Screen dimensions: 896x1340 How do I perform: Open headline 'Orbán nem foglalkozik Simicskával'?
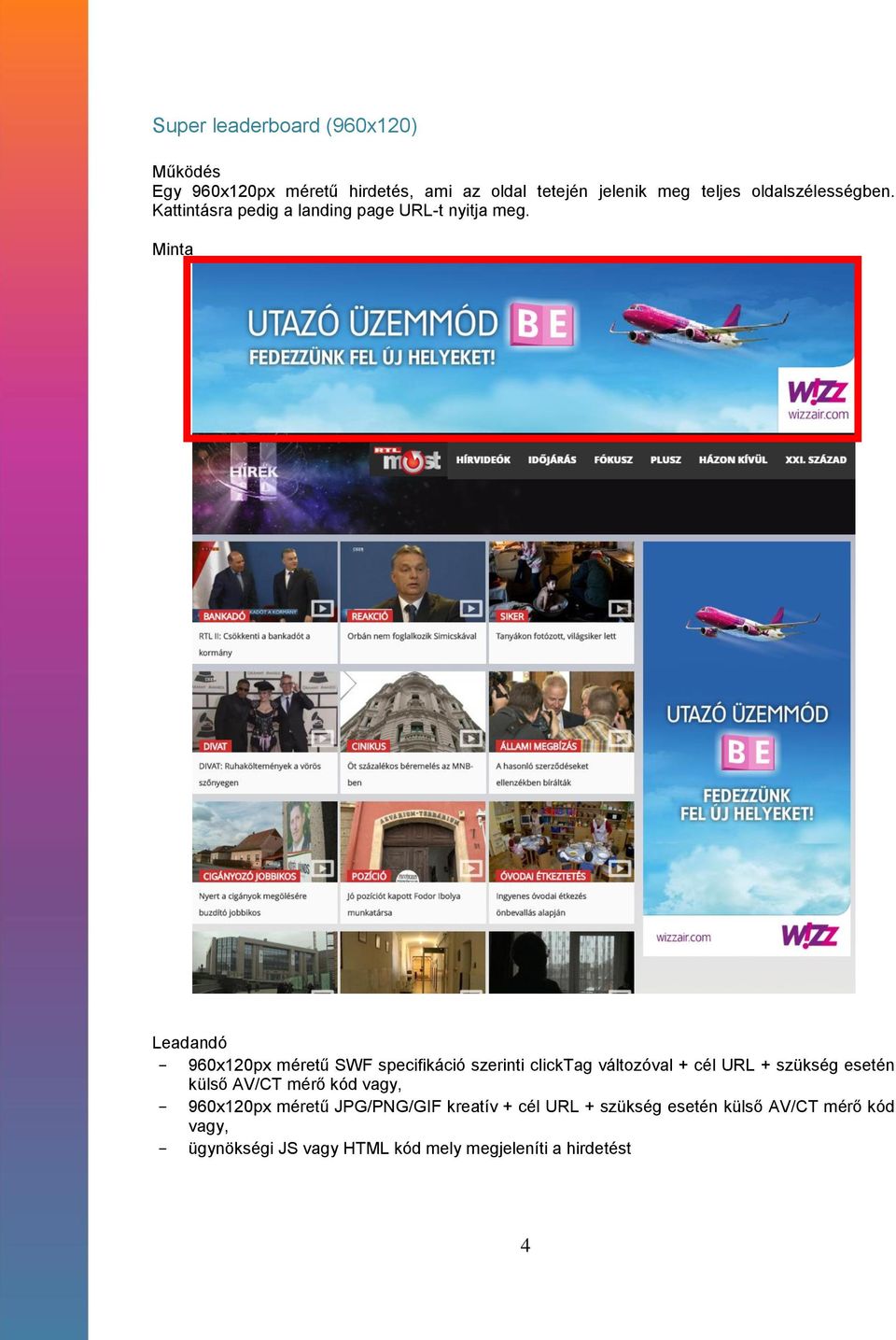[412, 636]
